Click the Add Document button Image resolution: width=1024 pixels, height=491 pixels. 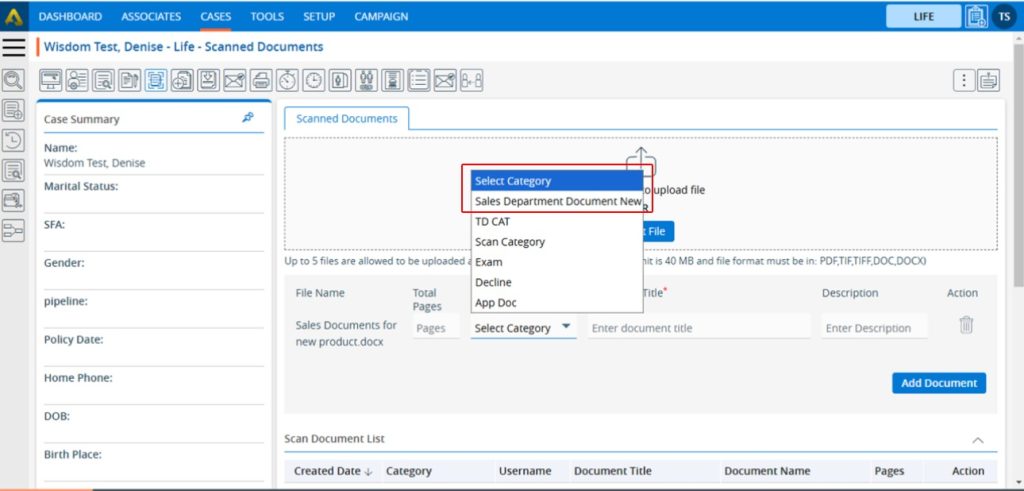click(938, 383)
